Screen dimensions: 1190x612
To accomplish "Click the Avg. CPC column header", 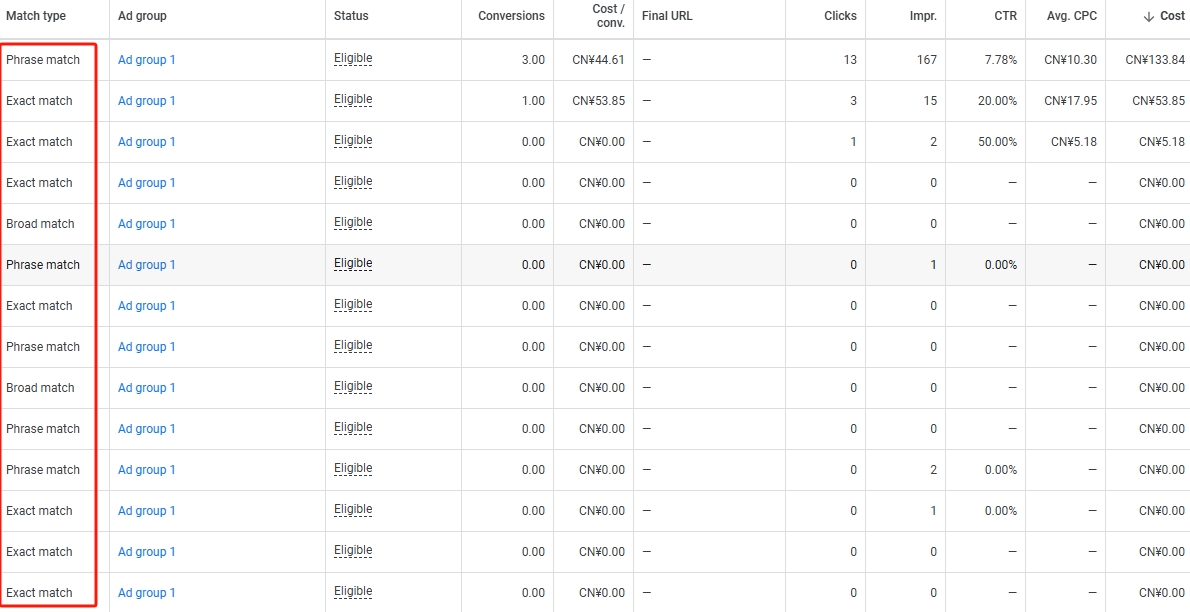I will (x=1071, y=16).
